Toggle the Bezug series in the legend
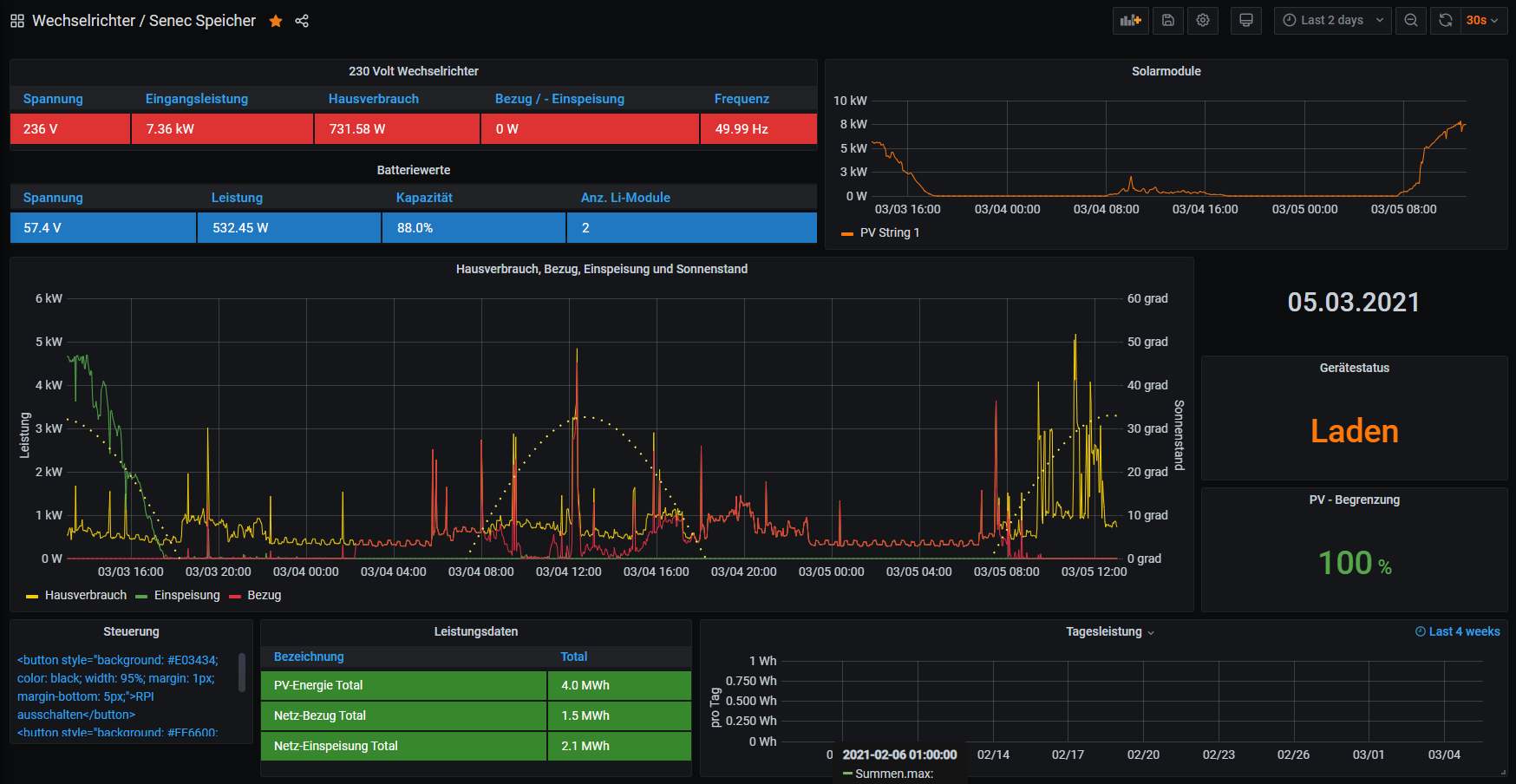Viewport: 1516px width, 784px height. pos(264,595)
